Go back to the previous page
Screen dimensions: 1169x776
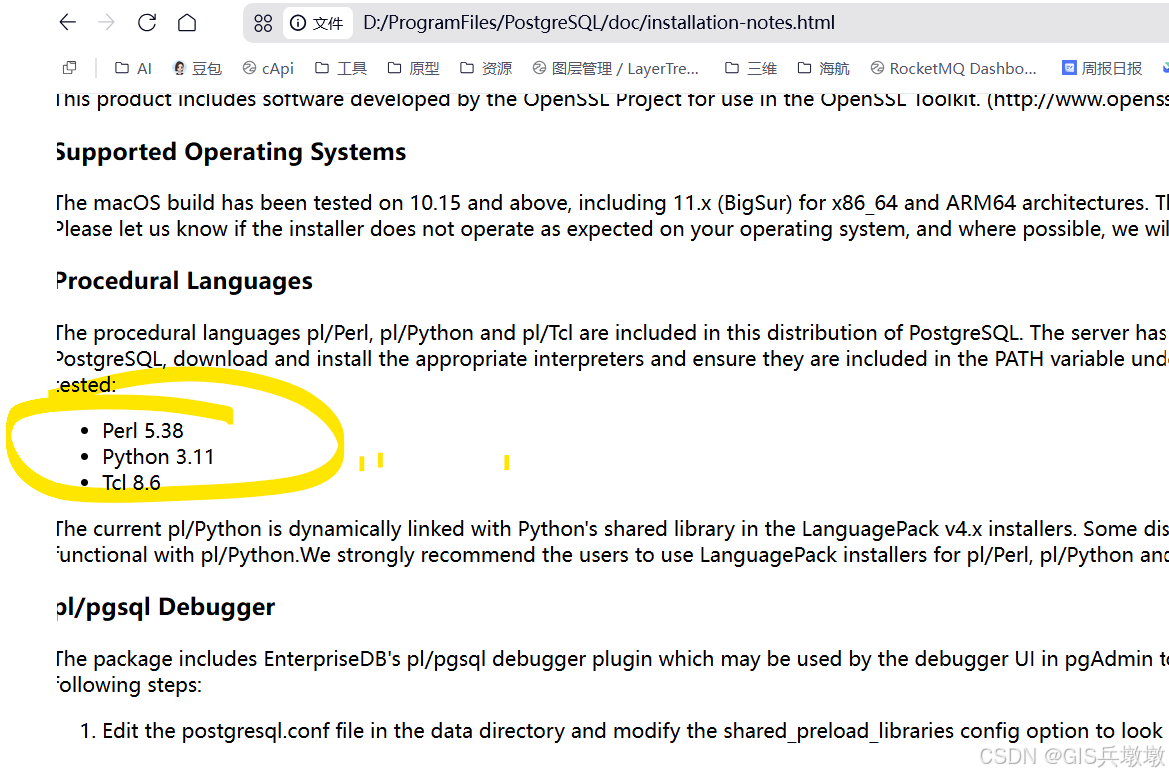[x=68, y=22]
